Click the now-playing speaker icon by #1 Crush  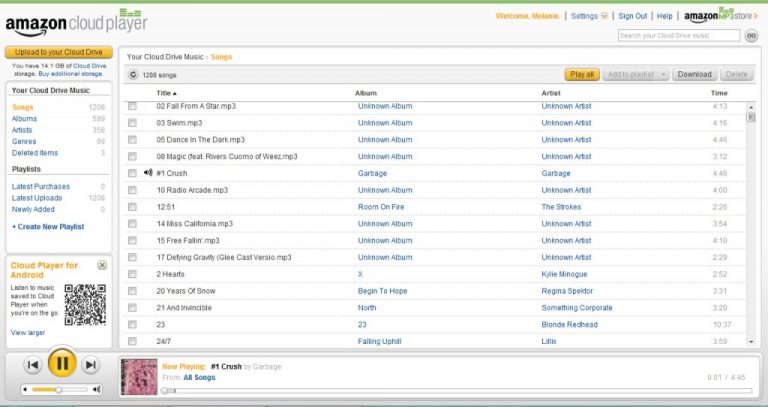[x=148, y=172]
